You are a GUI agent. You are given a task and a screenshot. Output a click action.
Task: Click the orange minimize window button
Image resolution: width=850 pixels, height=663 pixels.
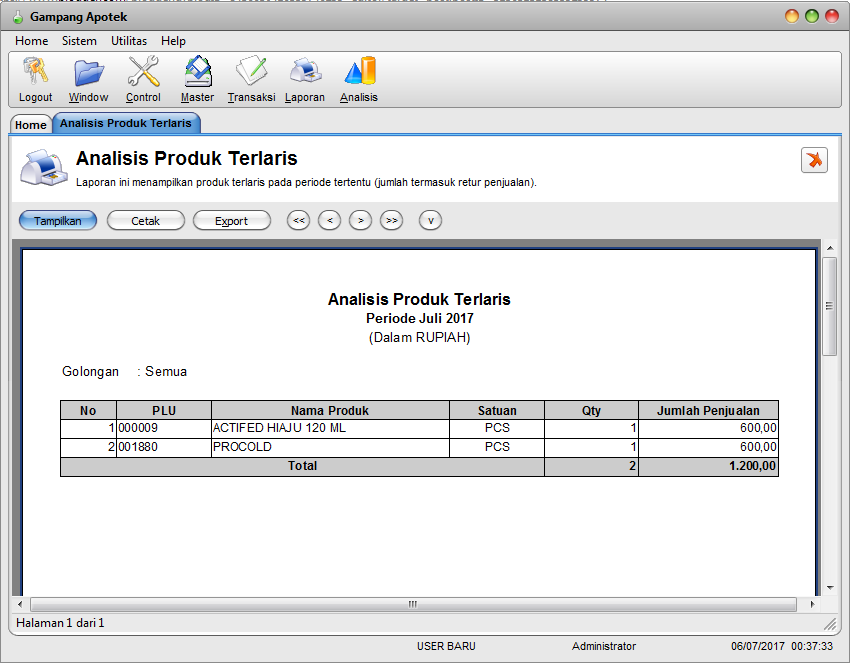[792, 16]
